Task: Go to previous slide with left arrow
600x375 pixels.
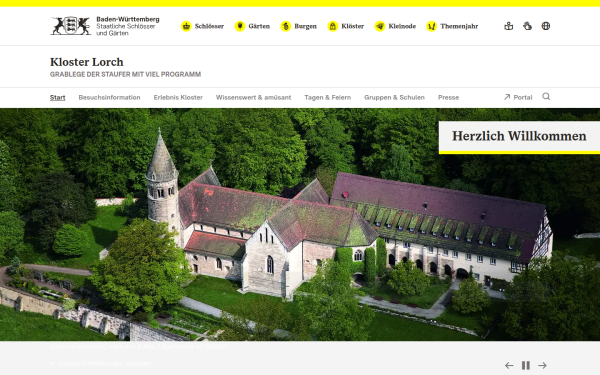Action: point(509,365)
